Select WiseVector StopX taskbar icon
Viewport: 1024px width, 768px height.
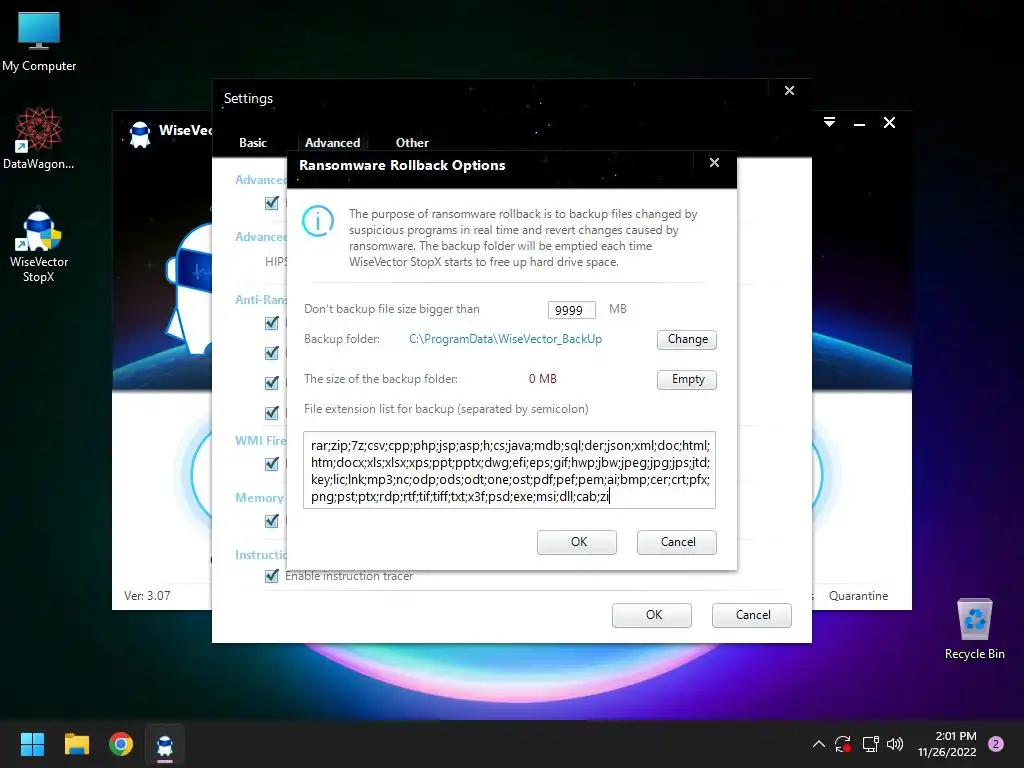click(x=165, y=744)
